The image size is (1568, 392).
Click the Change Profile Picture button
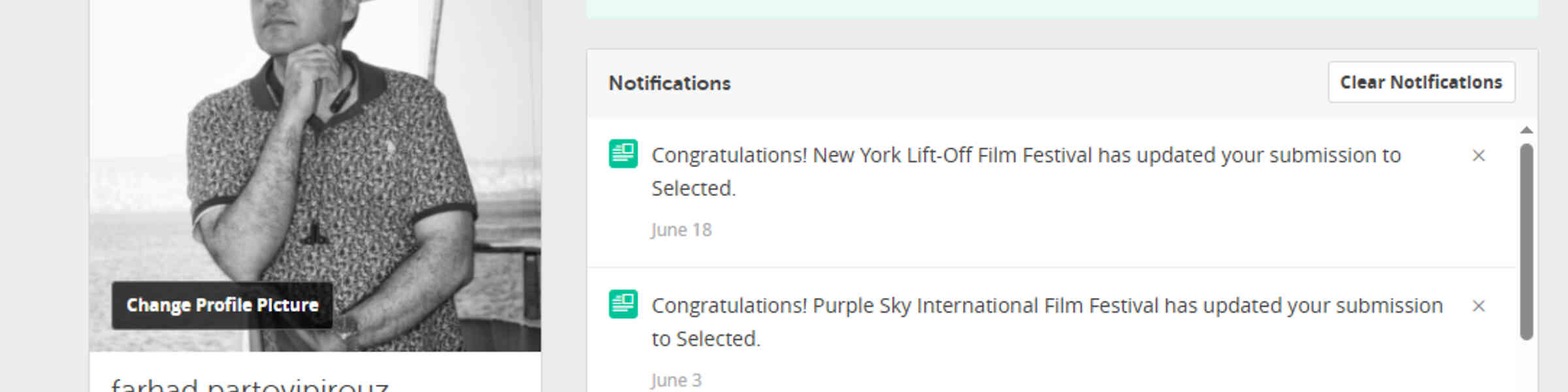222,305
